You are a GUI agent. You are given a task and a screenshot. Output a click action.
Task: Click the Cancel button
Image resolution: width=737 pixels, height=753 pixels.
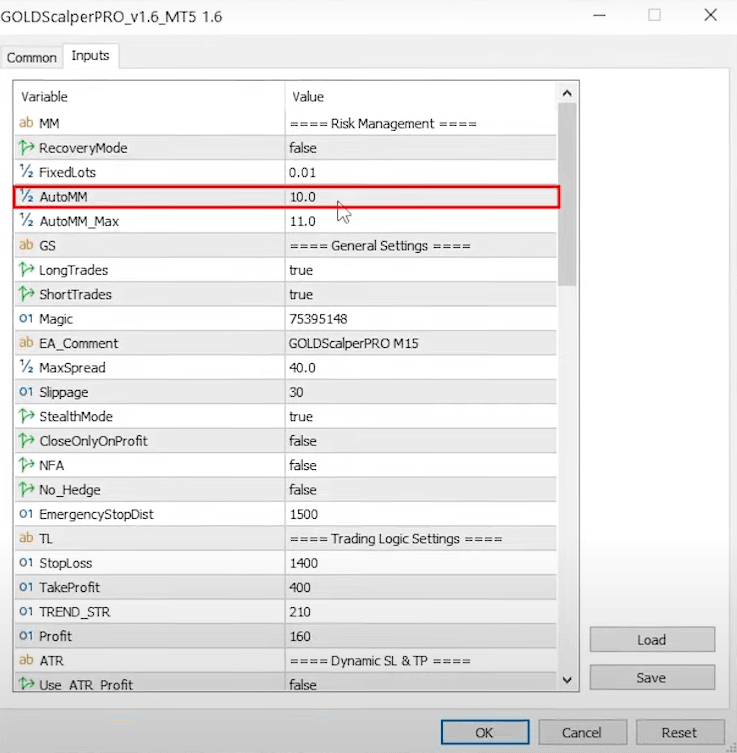point(582,732)
